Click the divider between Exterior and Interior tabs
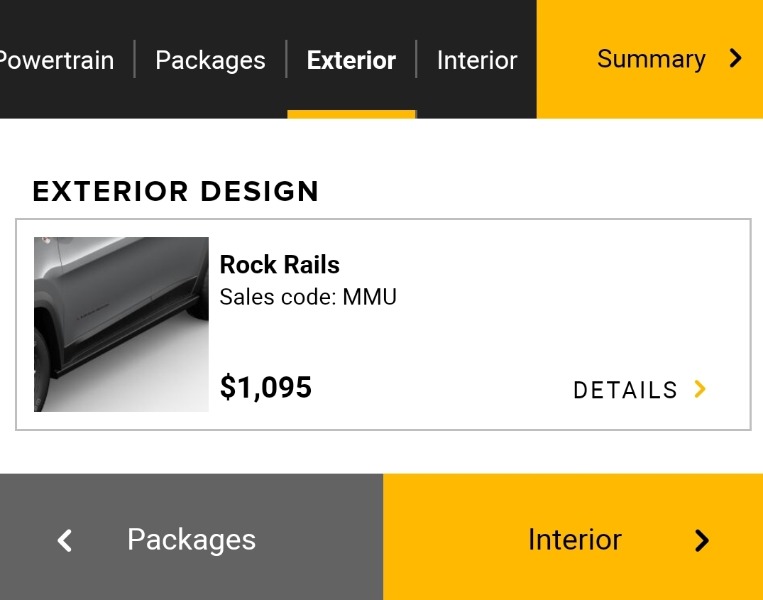 click(x=416, y=60)
